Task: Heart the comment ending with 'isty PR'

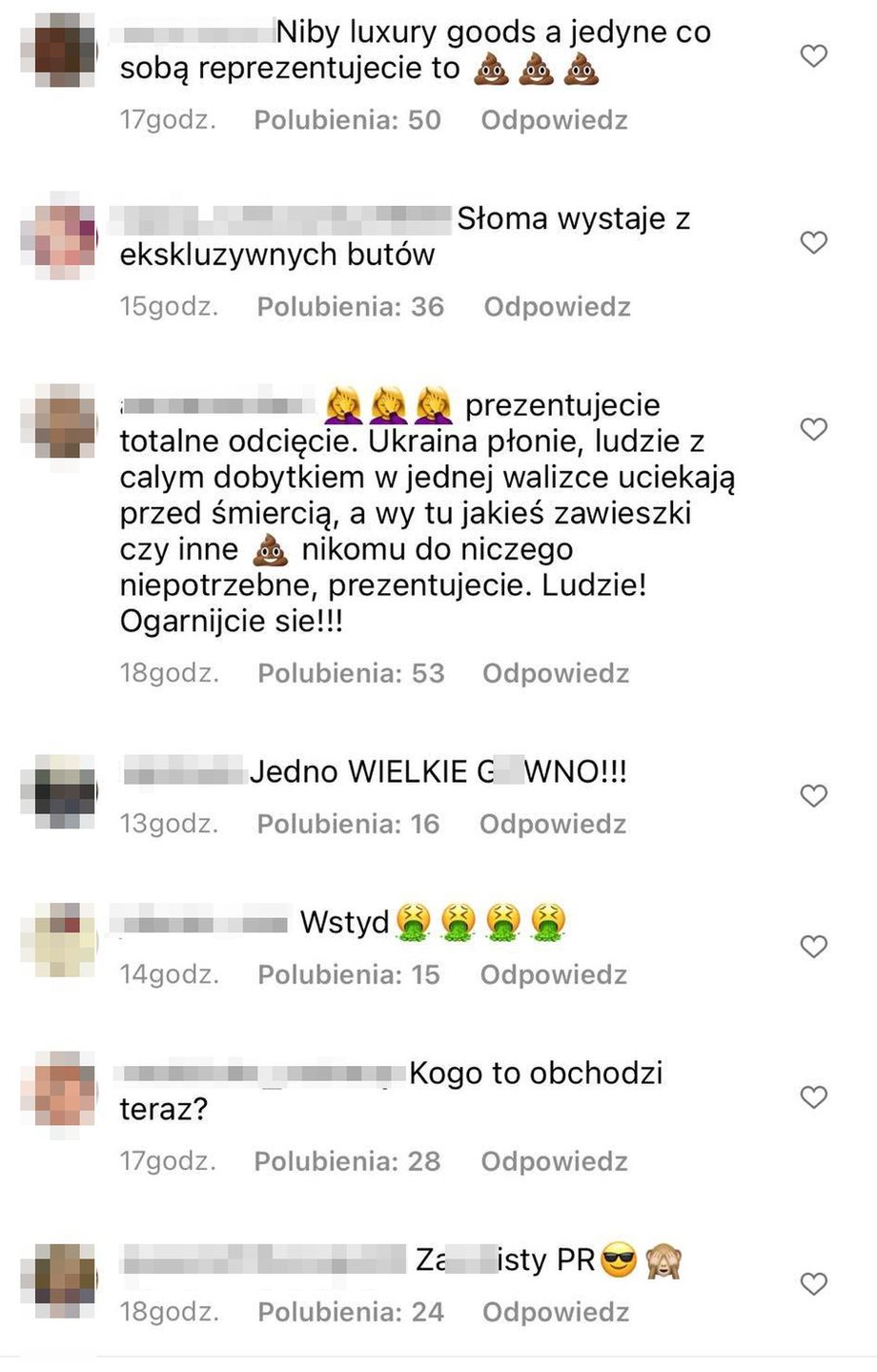Action: pos(813,1283)
